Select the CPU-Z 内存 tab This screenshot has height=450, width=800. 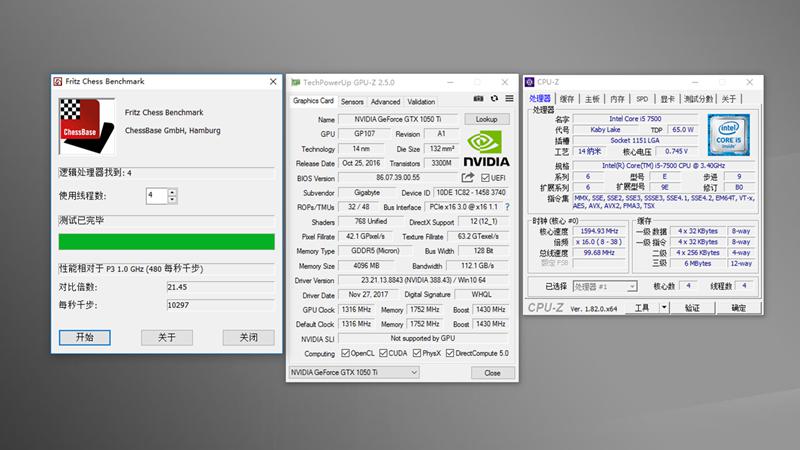(x=617, y=99)
